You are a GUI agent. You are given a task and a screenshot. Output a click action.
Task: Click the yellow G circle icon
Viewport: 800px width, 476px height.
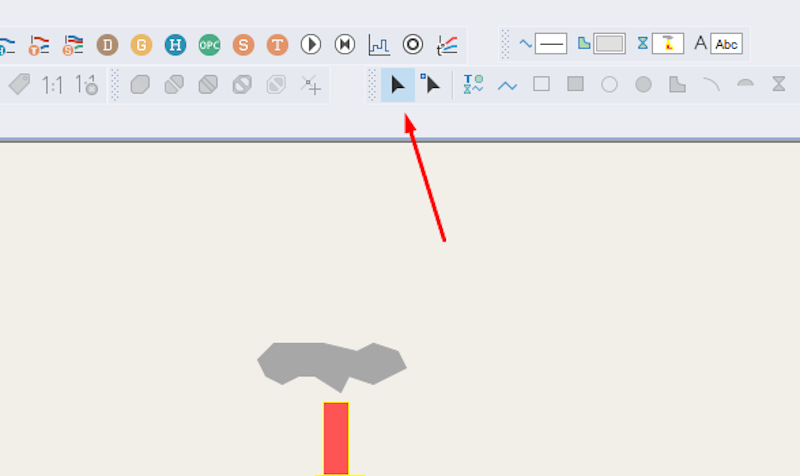141,44
